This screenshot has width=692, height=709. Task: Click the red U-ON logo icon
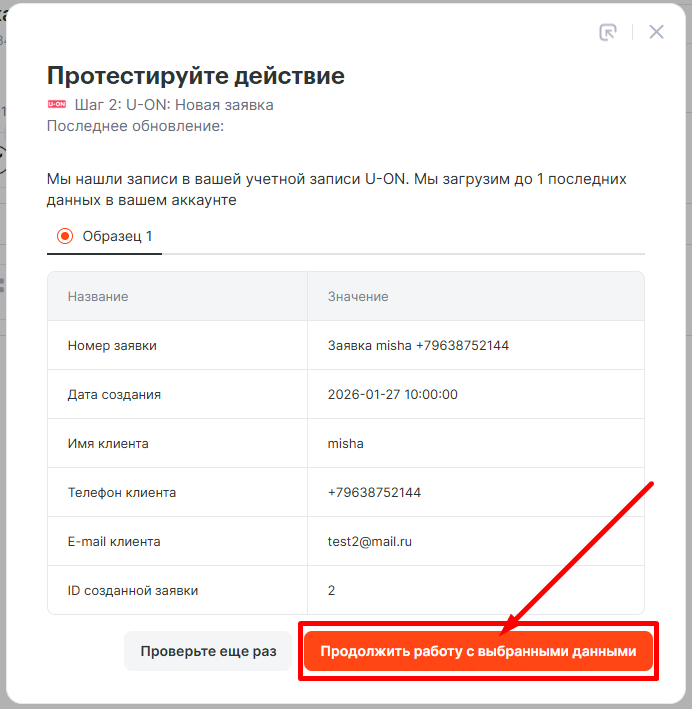tap(57, 104)
